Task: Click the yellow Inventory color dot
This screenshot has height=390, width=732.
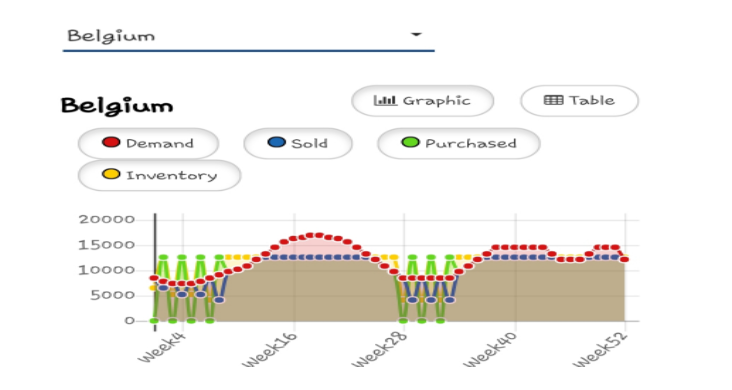Action: tap(111, 174)
